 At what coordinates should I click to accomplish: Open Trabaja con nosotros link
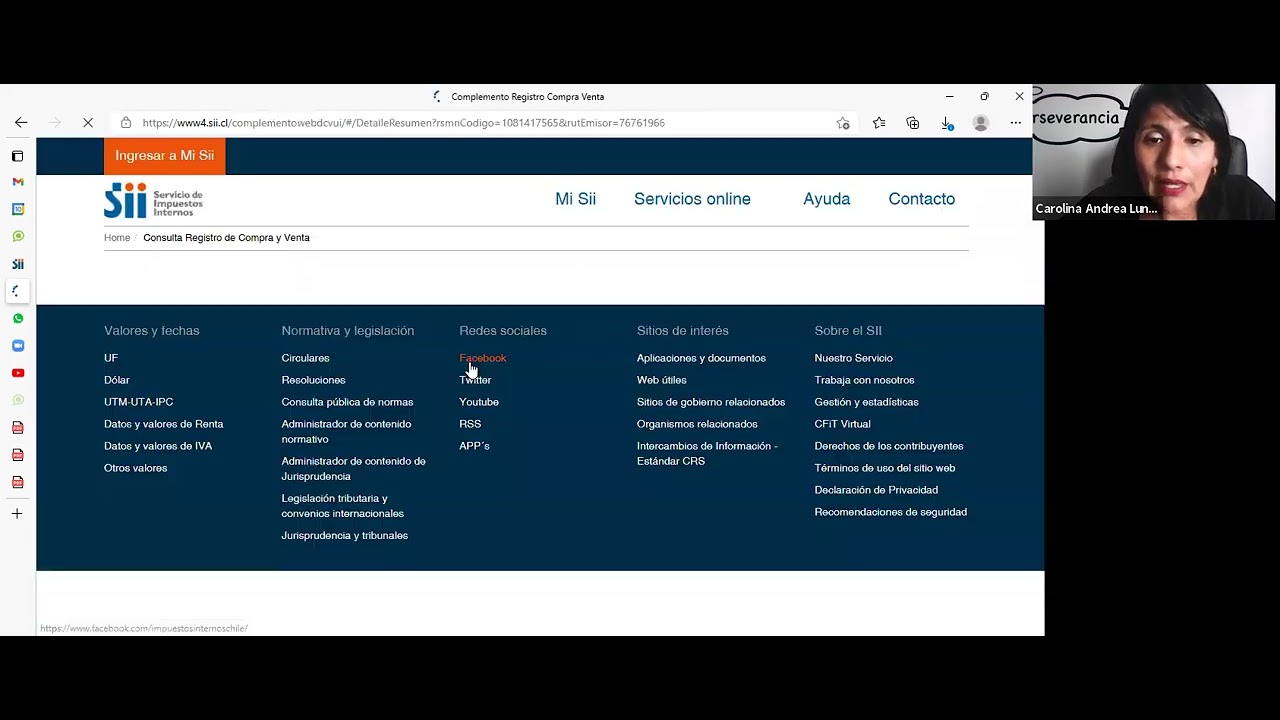[864, 380]
